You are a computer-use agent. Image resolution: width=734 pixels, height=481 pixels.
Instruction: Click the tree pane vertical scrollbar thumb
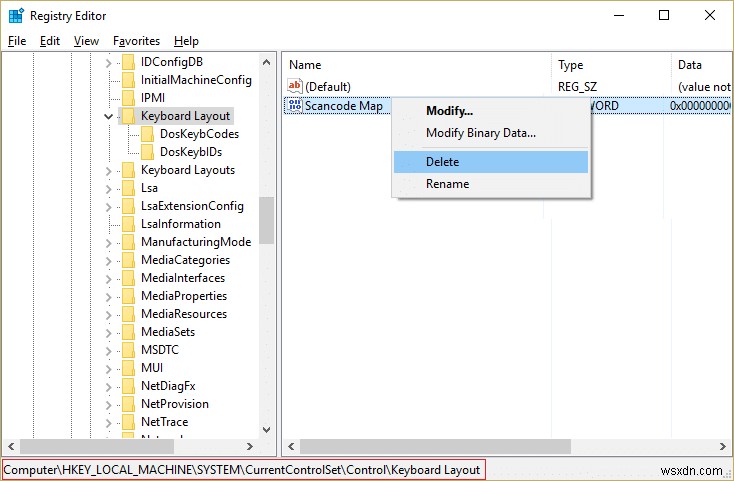(x=266, y=220)
